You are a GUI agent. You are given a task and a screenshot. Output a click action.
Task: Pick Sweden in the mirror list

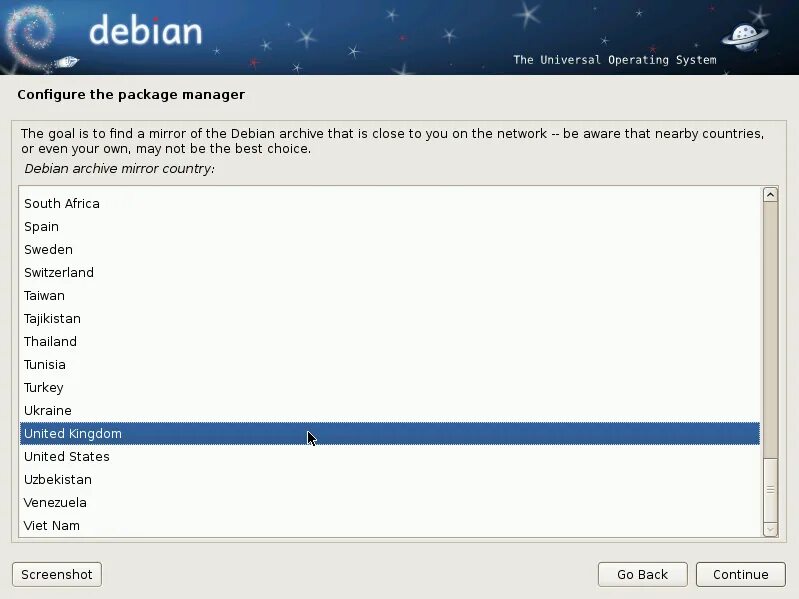click(390, 249)
